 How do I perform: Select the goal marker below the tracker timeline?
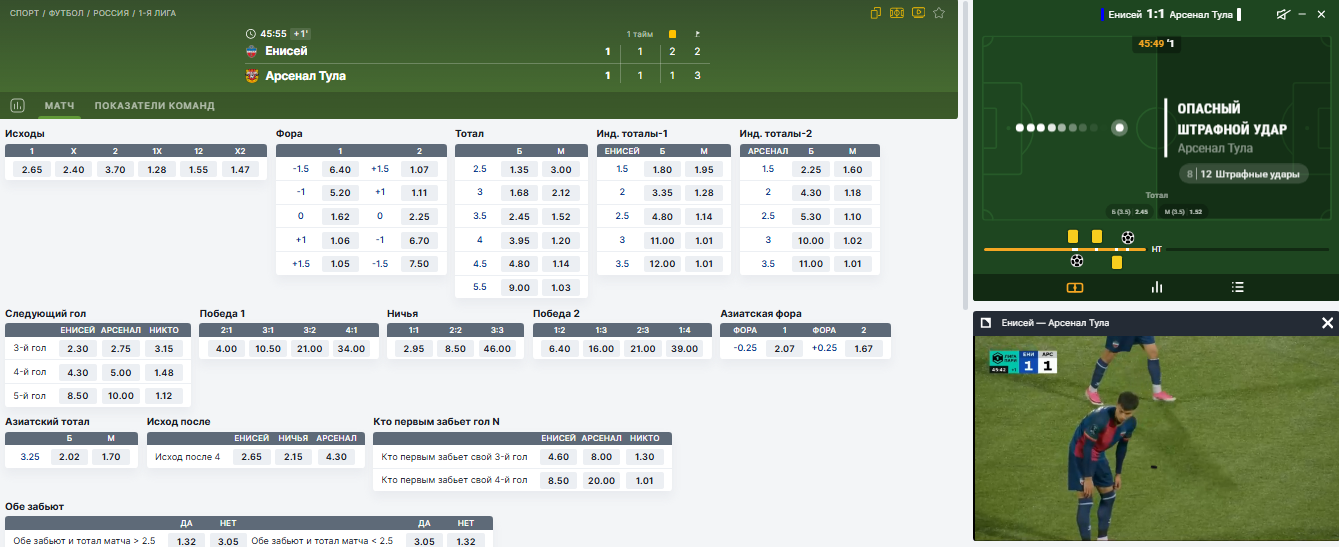coord(1076,261)
